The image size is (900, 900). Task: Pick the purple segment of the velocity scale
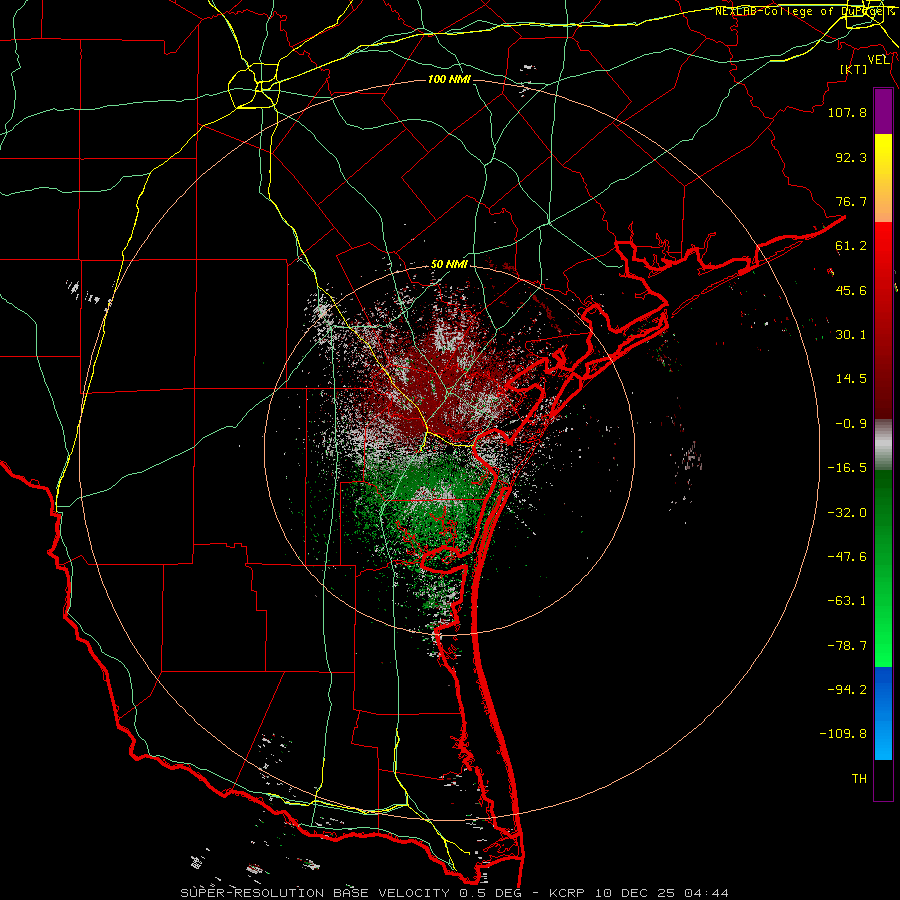point(883,111)
